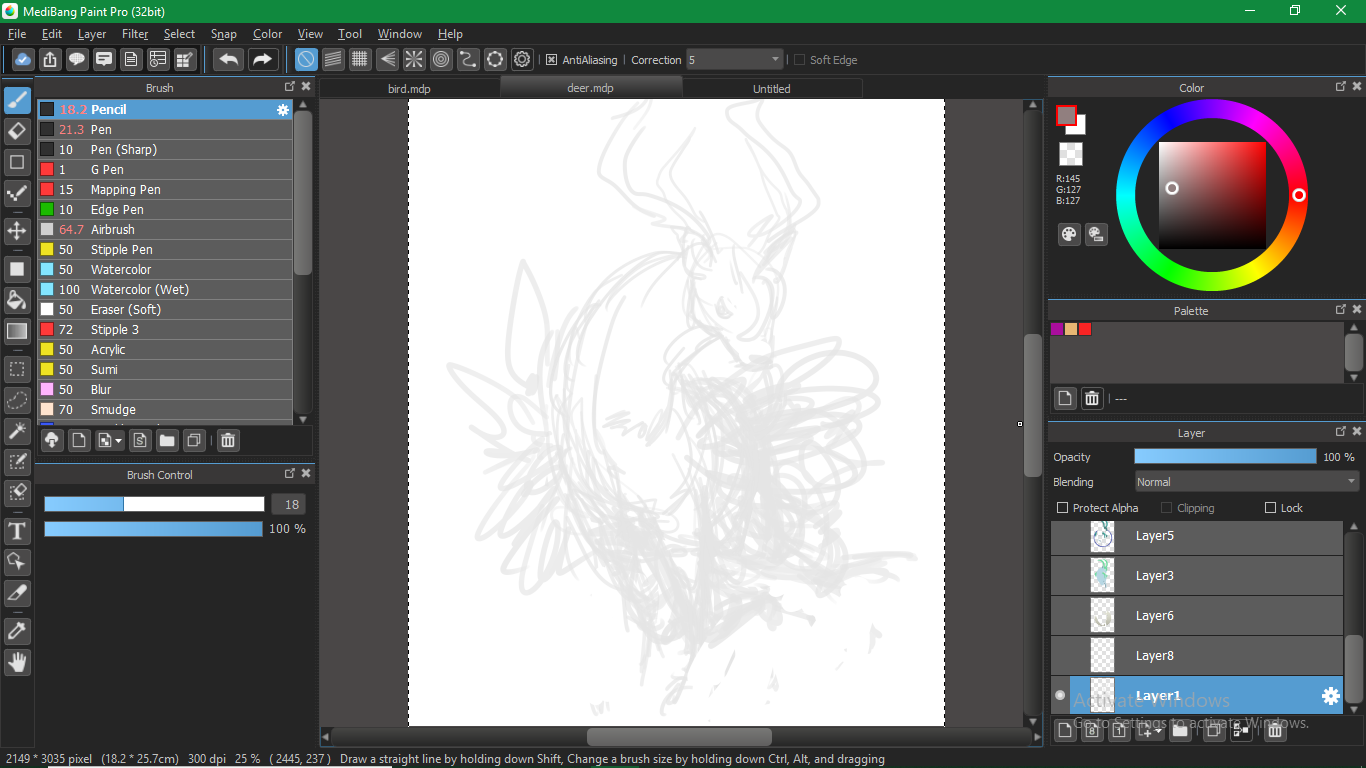Select the Magic Wand tool
Viewport: 1366px width, 768px height.
pyautogui.click(x=17, y=430)
